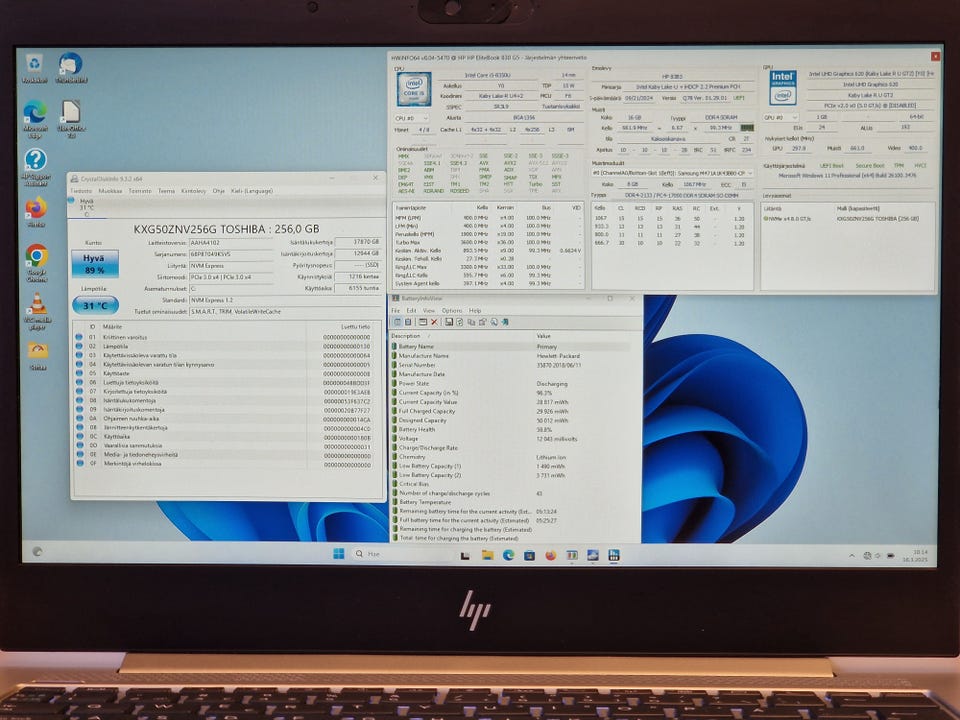
Task: Select the Käyttöaika row in SMART list
Action: pyautogui.click(x=224, y=437)
